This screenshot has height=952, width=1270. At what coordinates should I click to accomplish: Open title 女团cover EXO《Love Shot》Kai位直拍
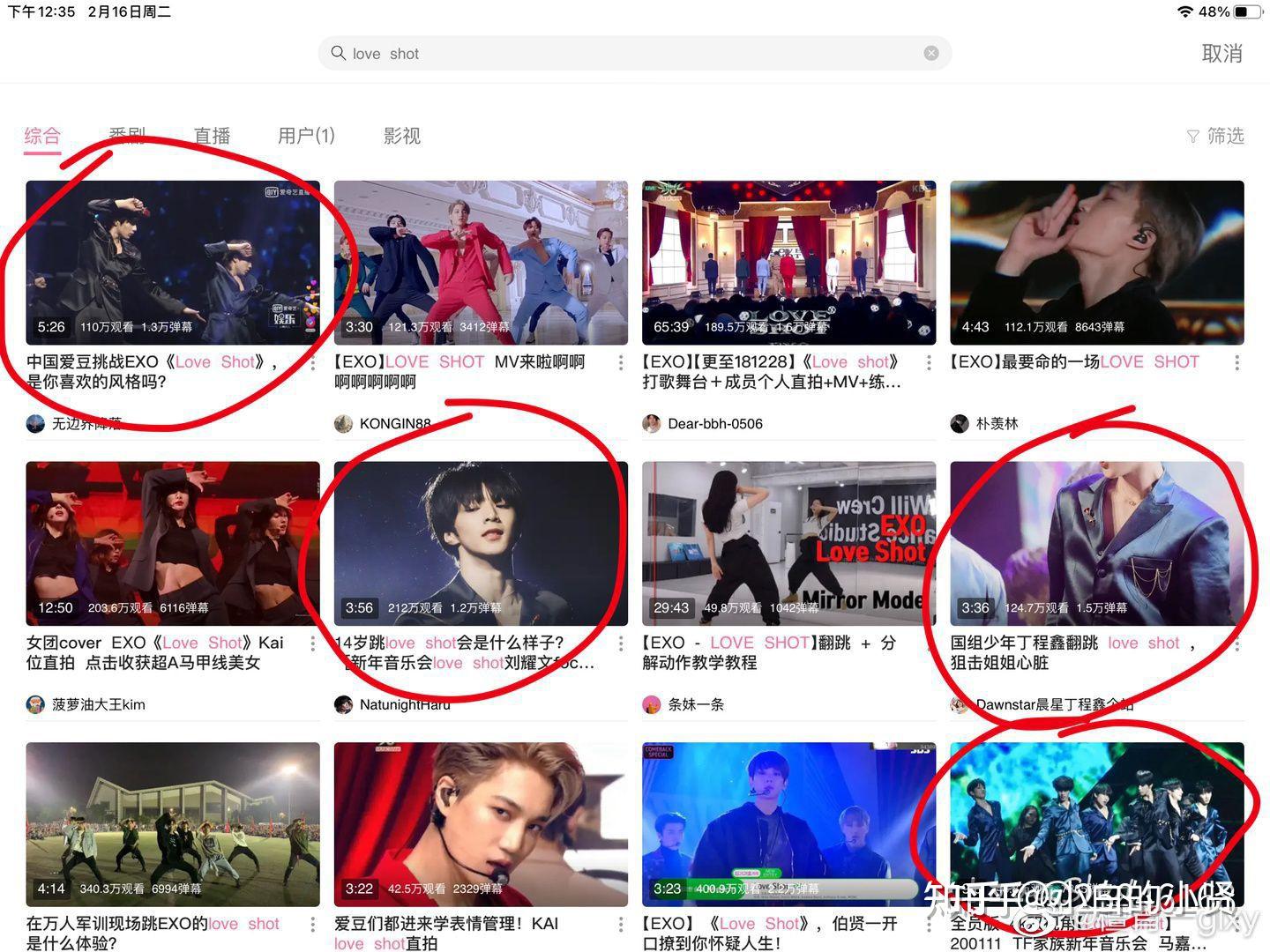pos(155,652)
